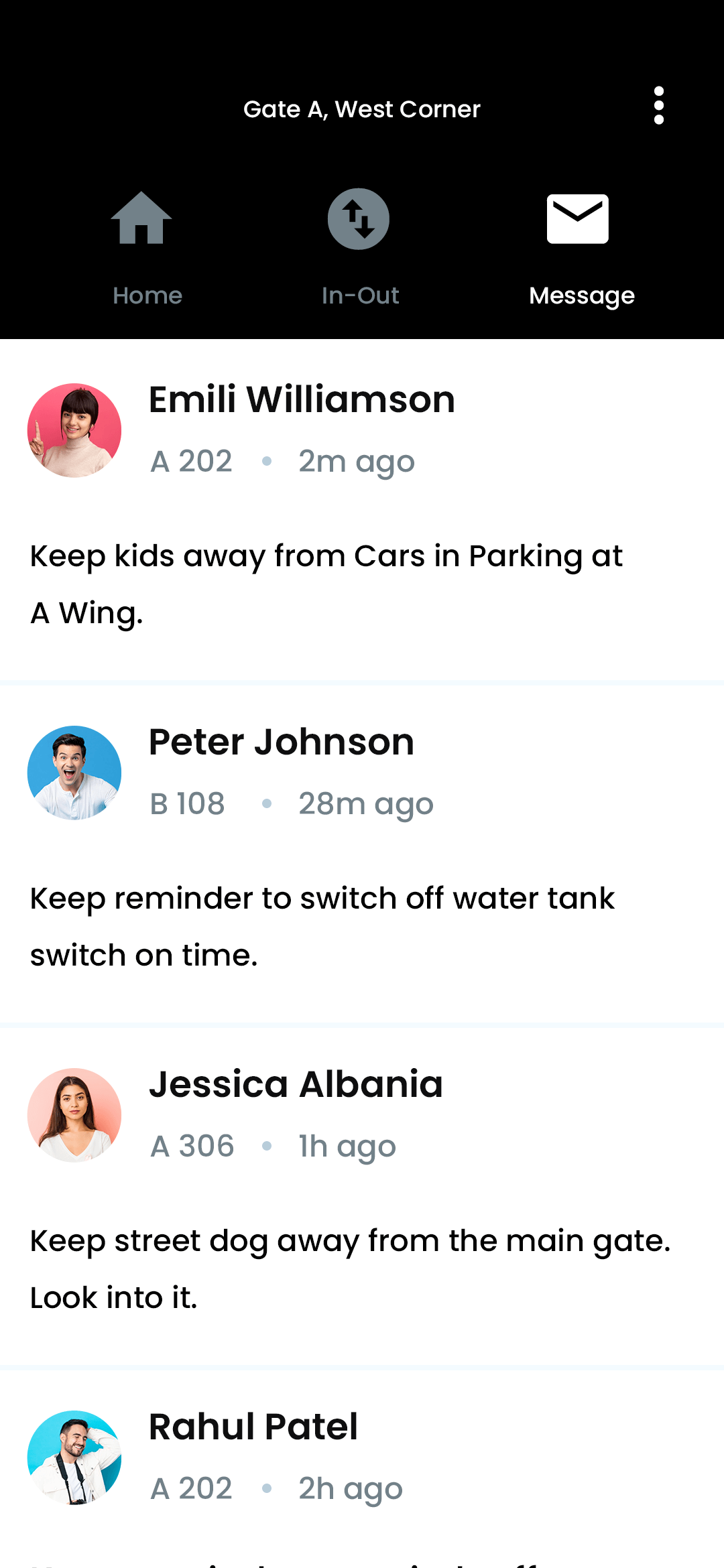
Task: Open the Message envelope icon
Action: pyautogui.click(x=578, y=217)
